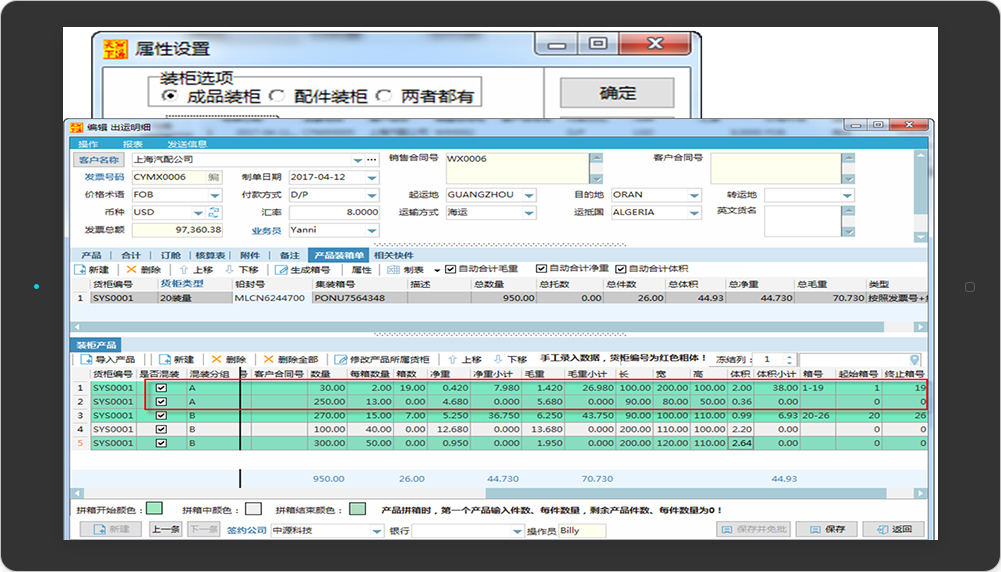This screenshot has width=1001, height=572.
Task: Click 生成箱号 generate box number
Action: coord(302,269)
